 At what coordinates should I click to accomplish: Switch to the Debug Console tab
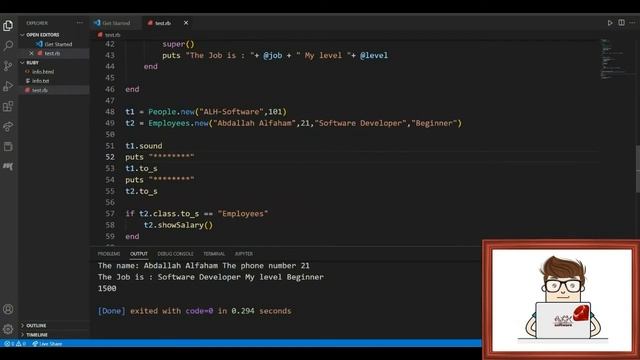175,254
